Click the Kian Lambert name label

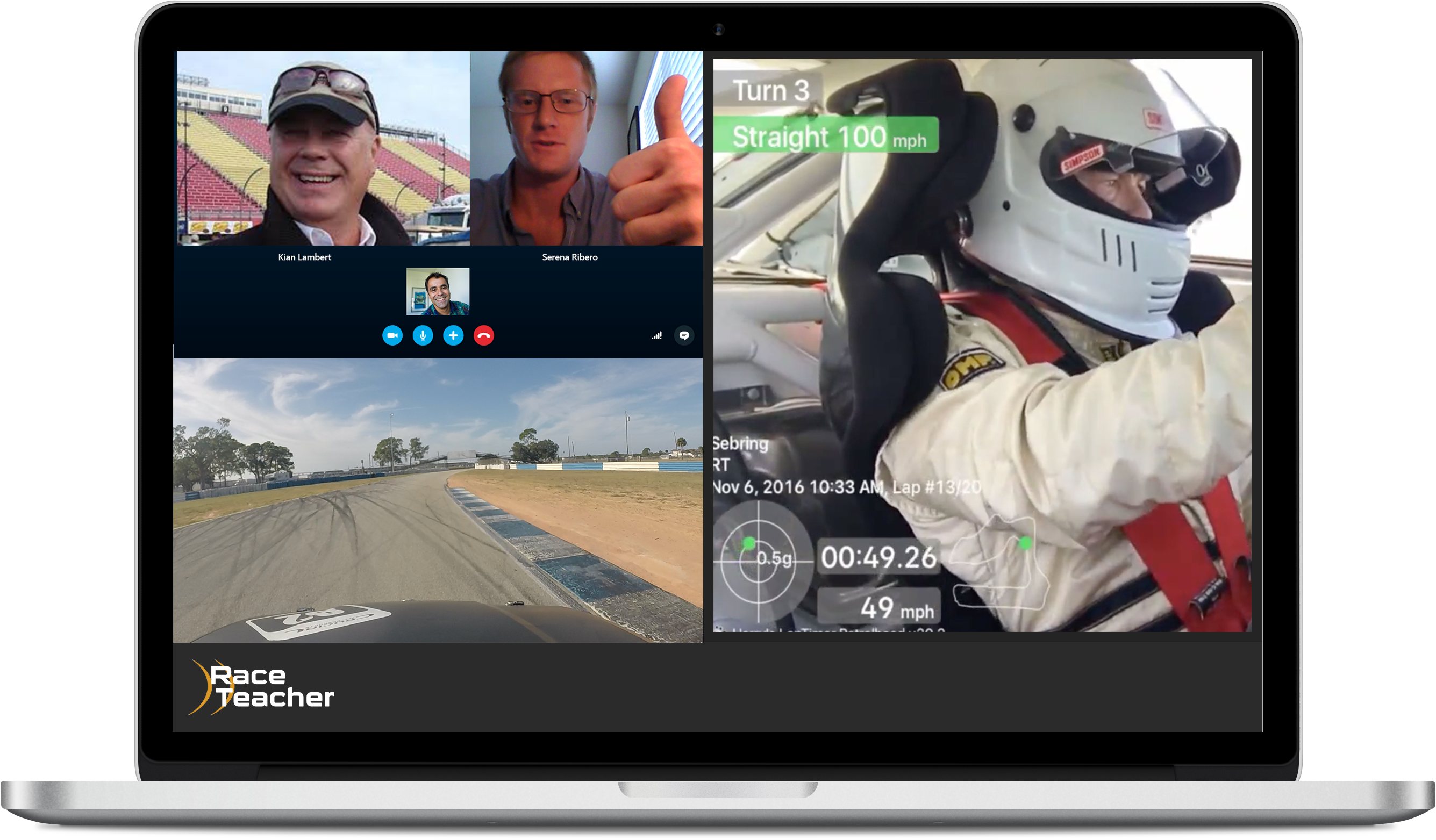(x=304, y=257)
